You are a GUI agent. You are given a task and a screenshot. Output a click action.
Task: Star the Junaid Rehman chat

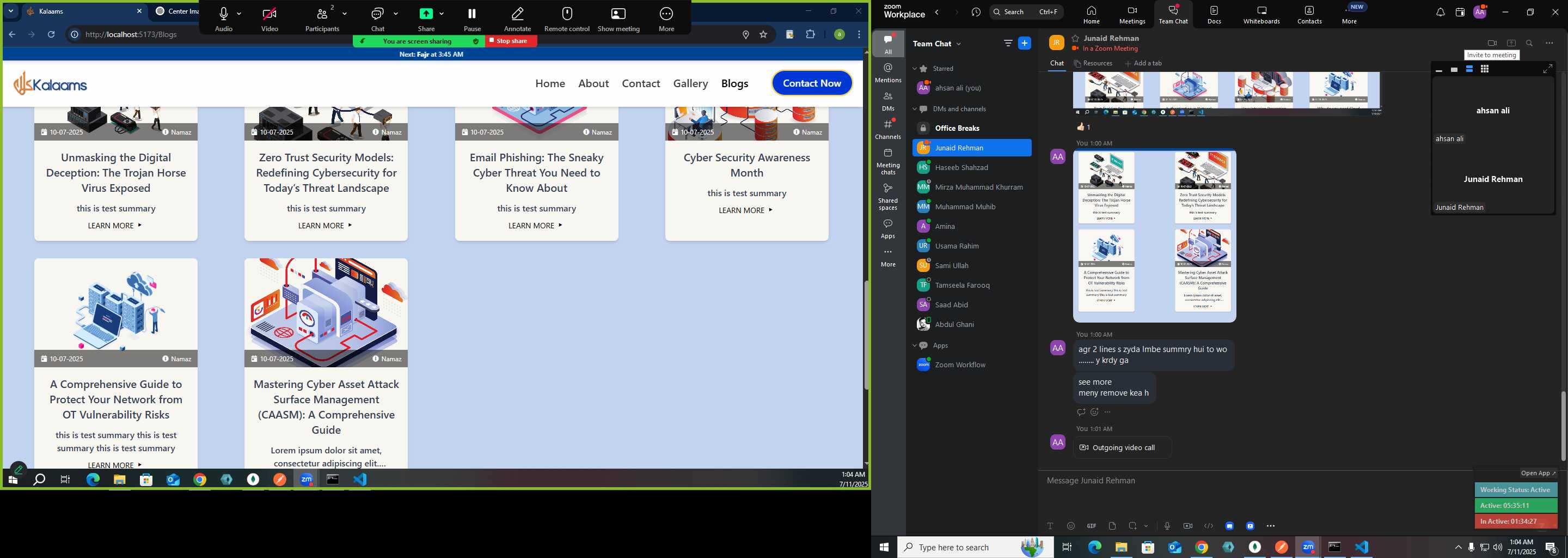click(x=1075, y=38)
